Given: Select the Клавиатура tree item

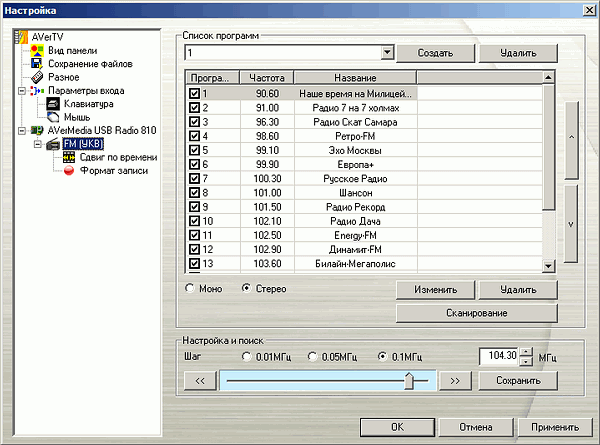Looking at the screenshot, I should (88, 104).
